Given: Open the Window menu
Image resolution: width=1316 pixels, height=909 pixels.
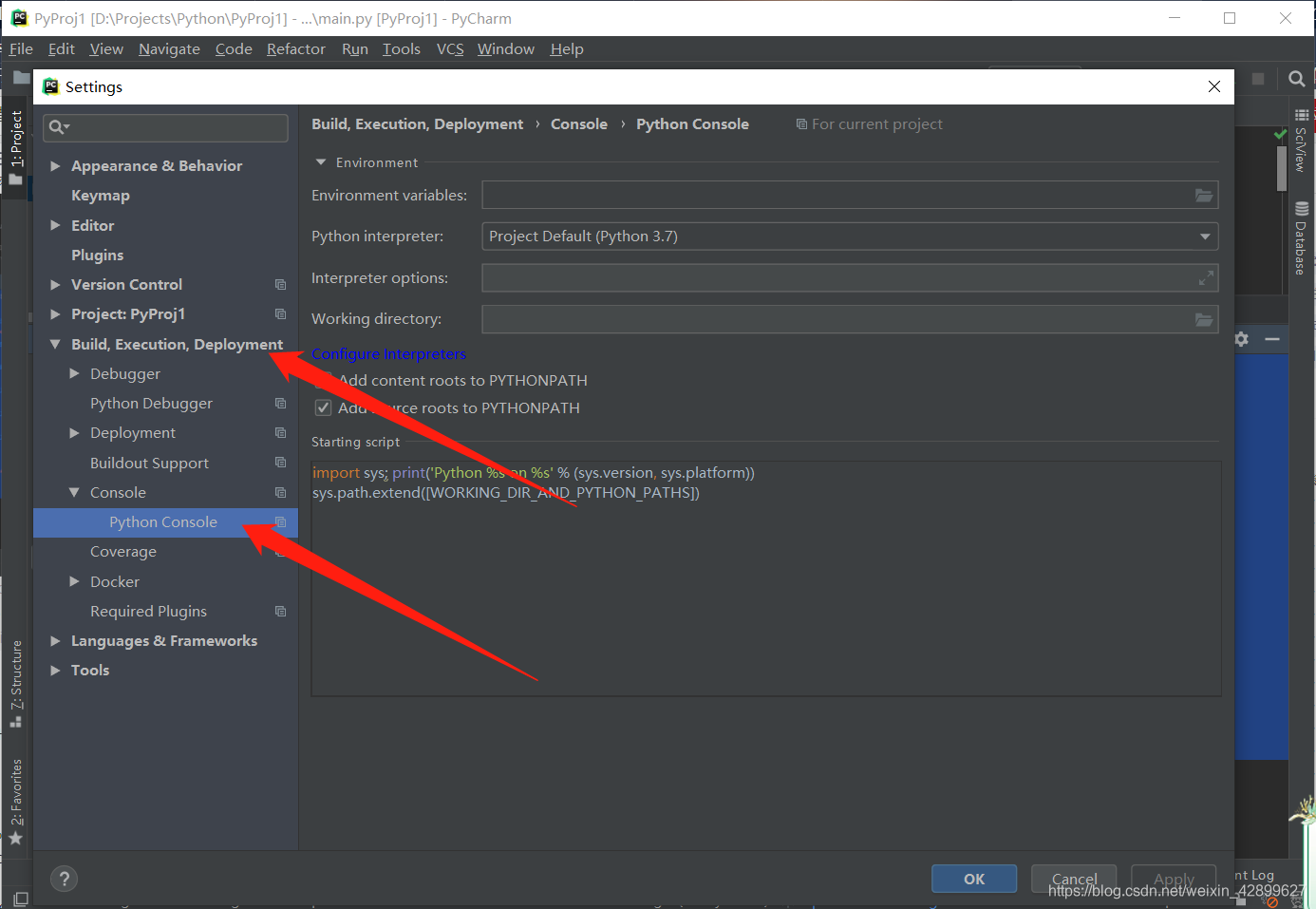Looking at the screenshot, I should pos(506,49).
